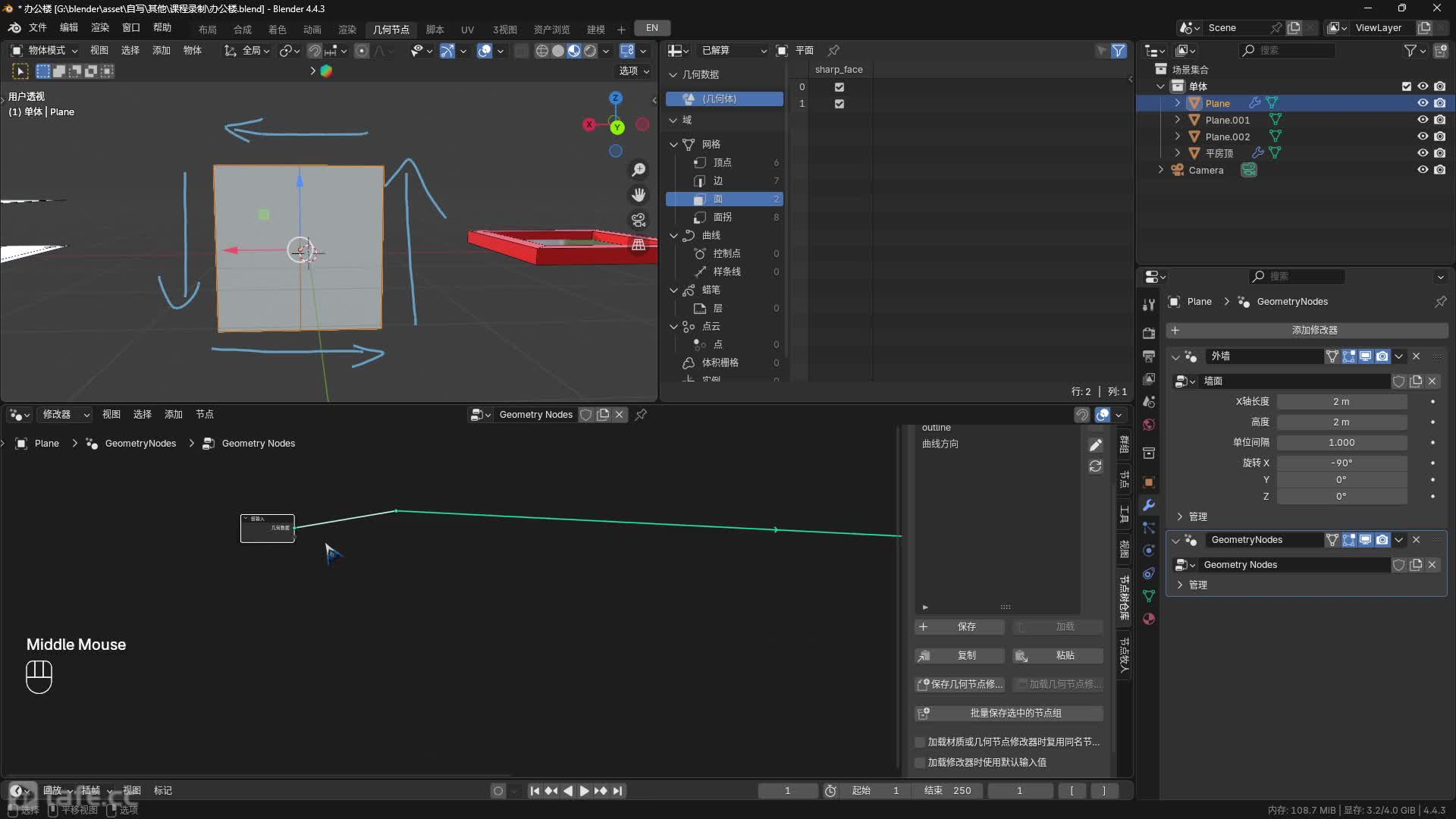The image size is (1456, 819).
Task: Click the 保存几何节点修... button
Action: (959, 685)
